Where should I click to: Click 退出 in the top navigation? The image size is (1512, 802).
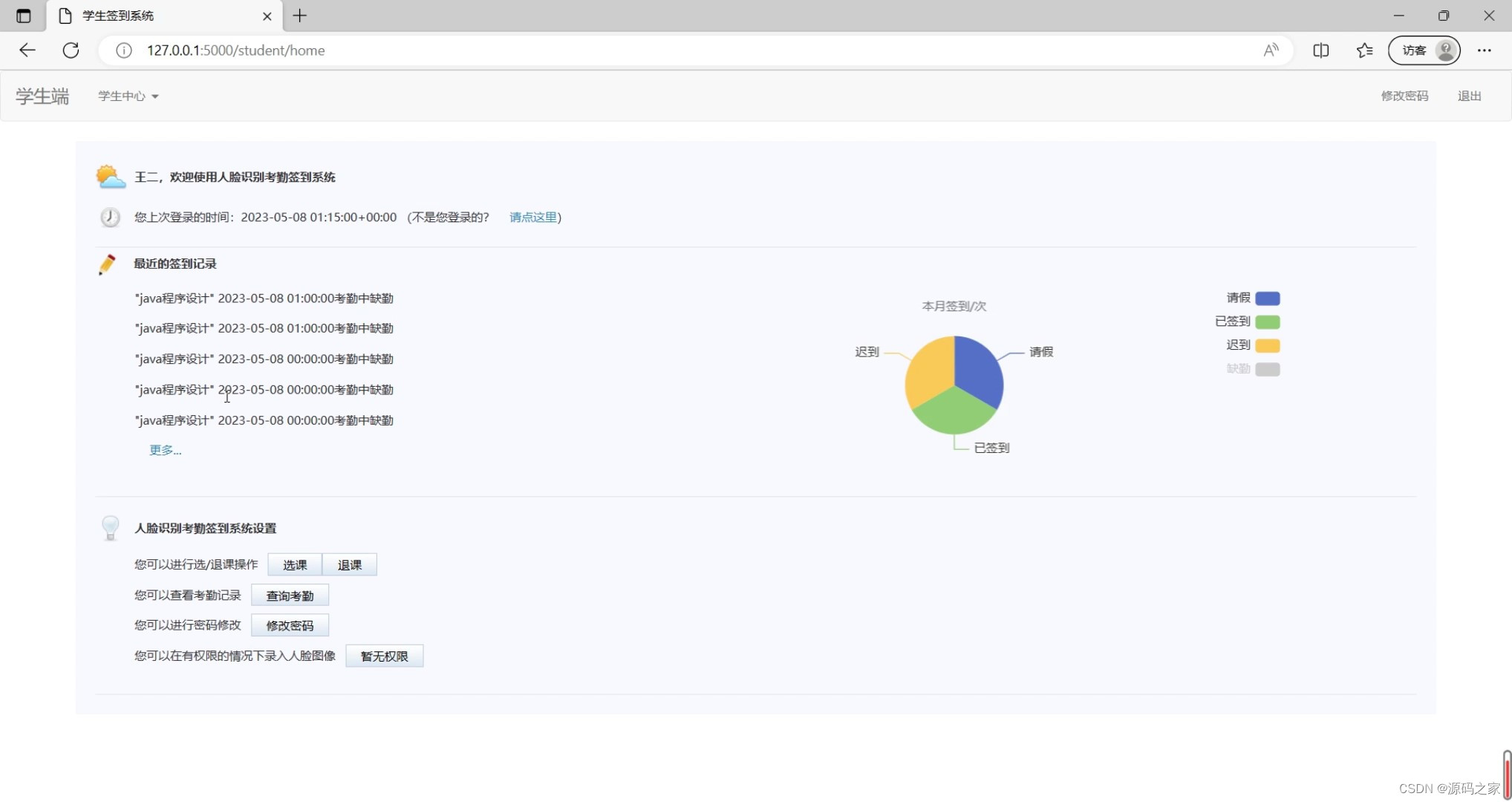tap(1469, 96)
